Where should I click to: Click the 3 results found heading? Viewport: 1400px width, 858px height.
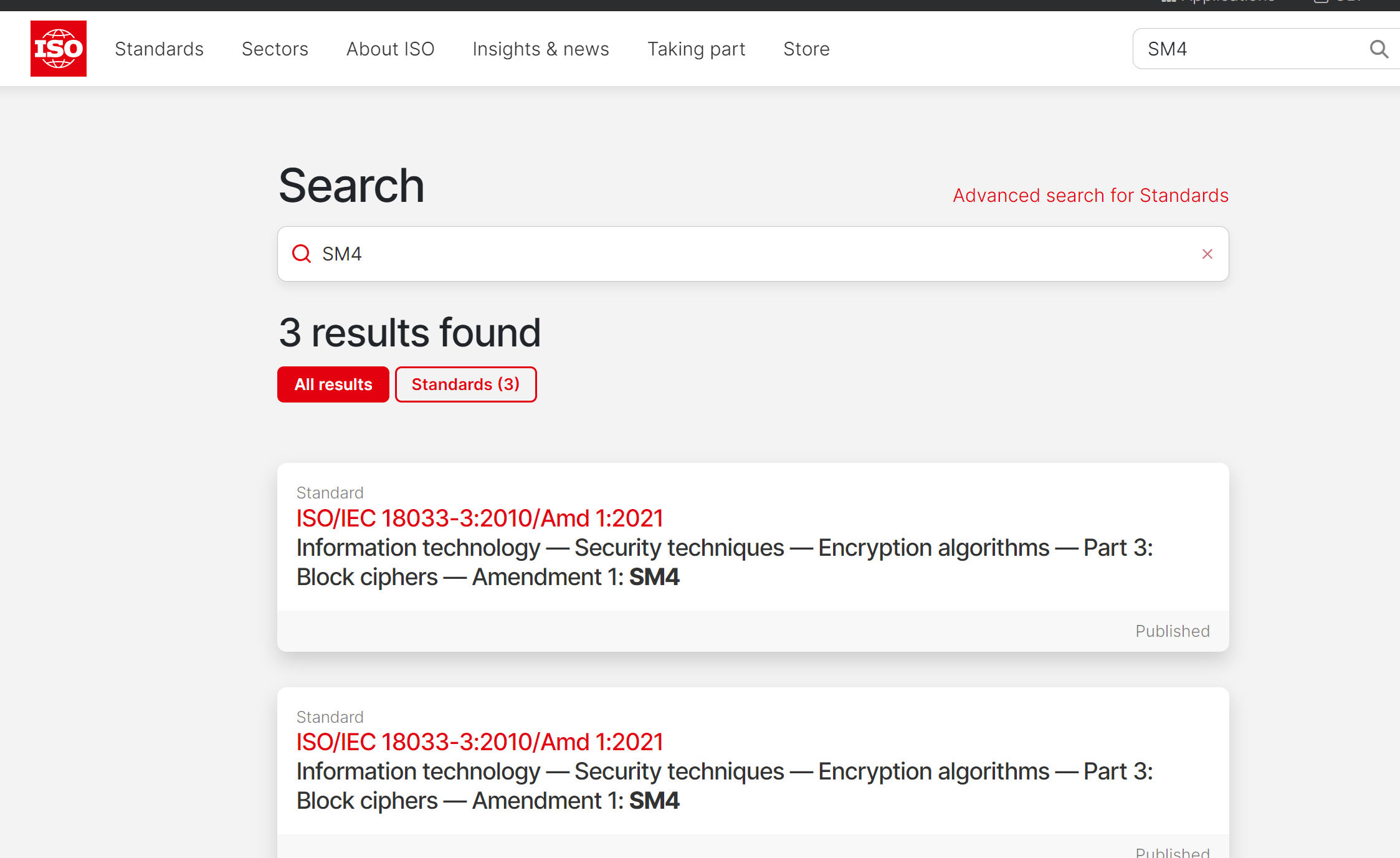coord(409,332)
